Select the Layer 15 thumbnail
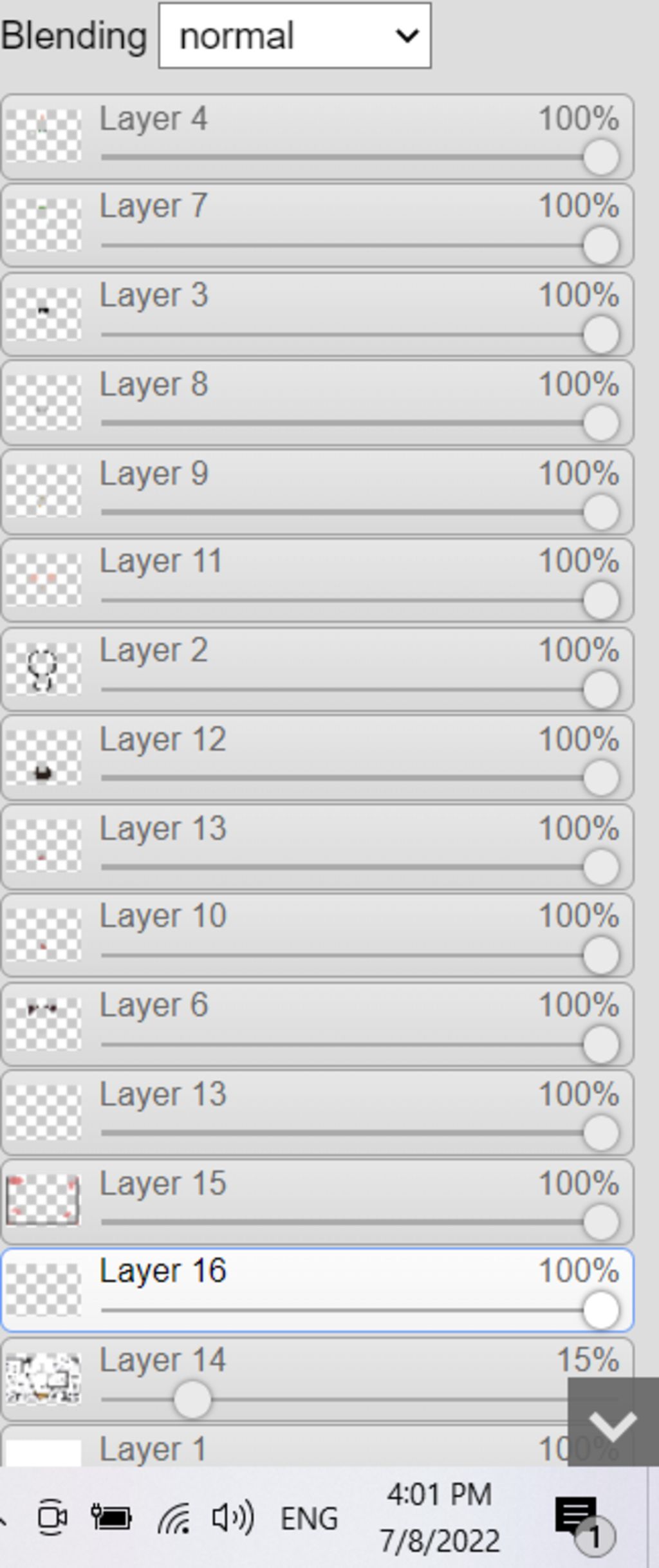This screenshot has width=659, height=1568. (43, 1201)
